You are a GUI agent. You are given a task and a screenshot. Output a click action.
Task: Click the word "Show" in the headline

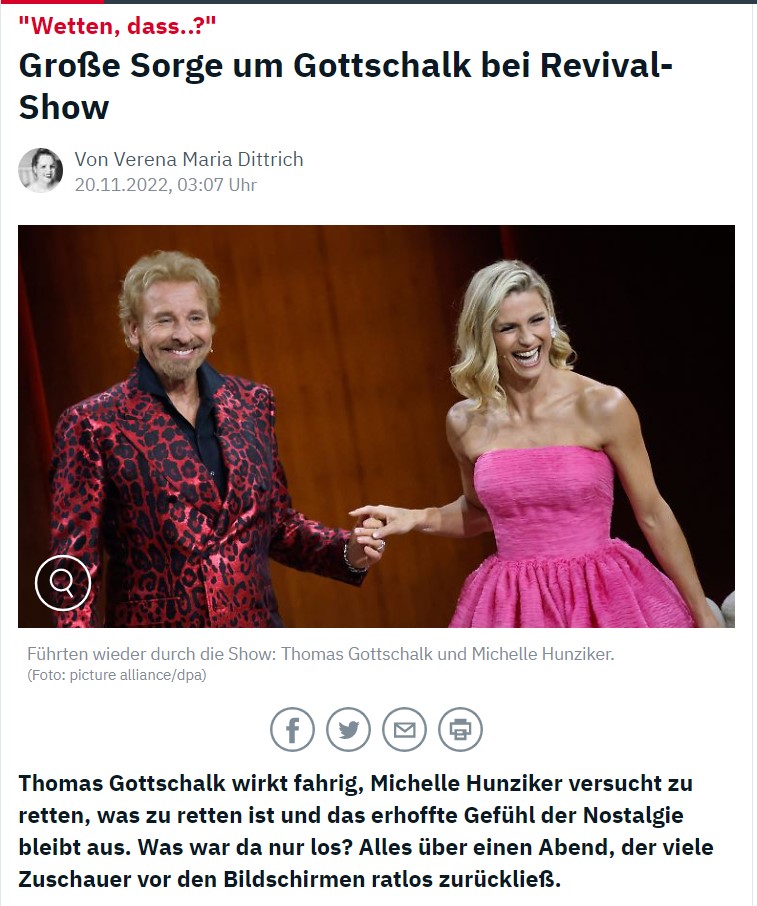point(64,107)
